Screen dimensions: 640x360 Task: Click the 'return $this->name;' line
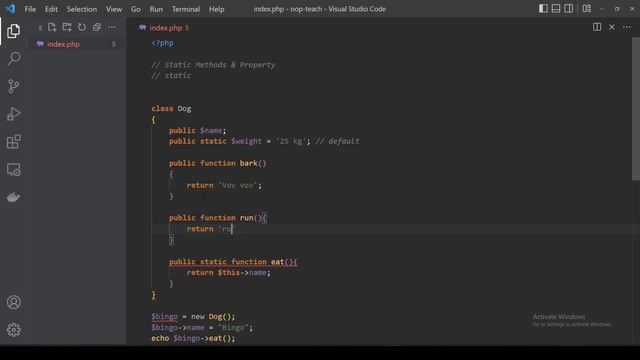[x=229, y=273]
